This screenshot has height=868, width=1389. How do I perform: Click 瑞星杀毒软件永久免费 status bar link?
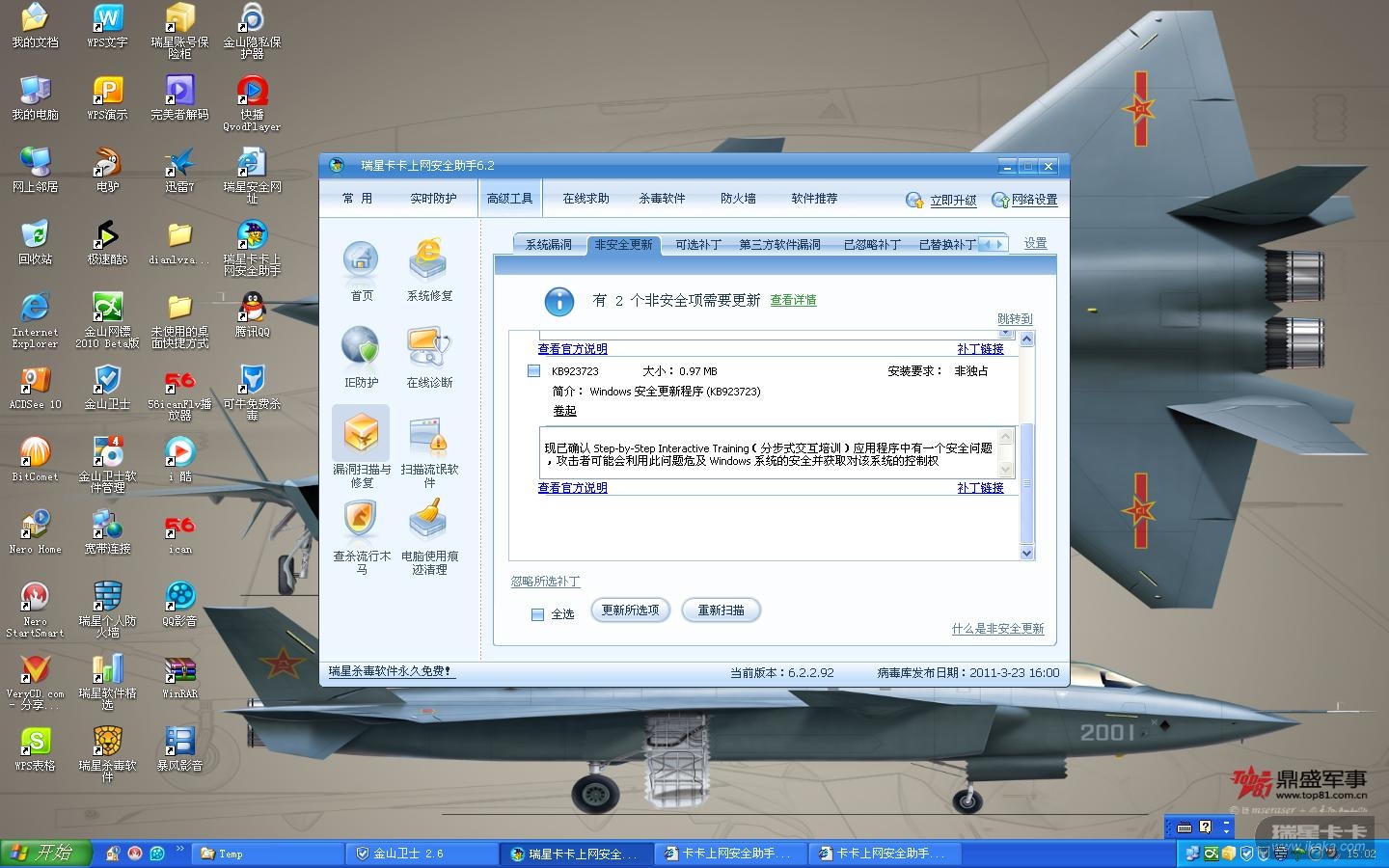tap(390, 671)
